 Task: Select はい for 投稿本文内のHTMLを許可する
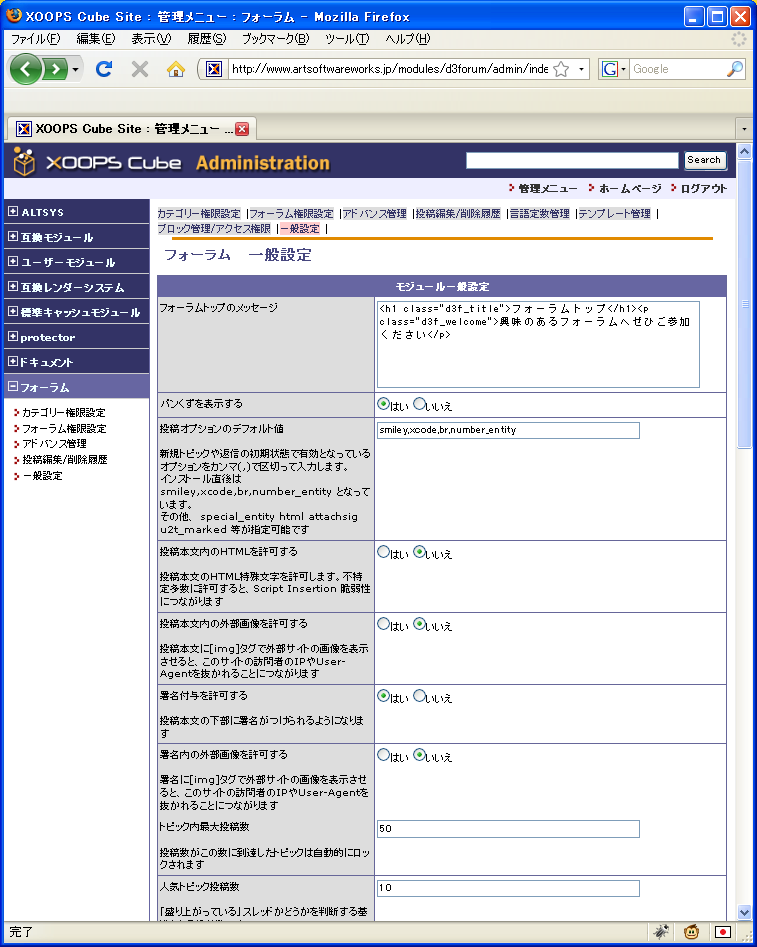click(383, 551)
